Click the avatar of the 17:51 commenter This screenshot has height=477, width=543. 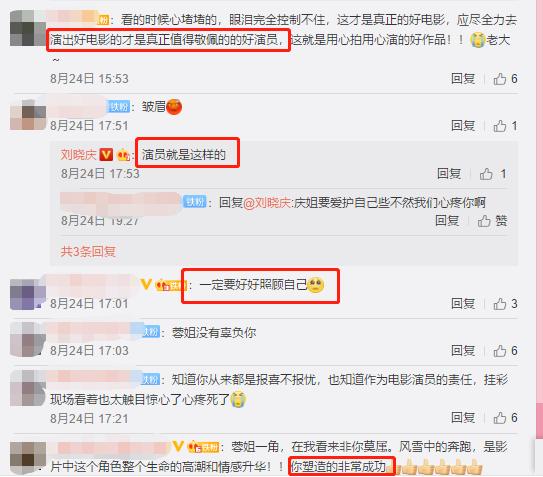pos(28,114)
